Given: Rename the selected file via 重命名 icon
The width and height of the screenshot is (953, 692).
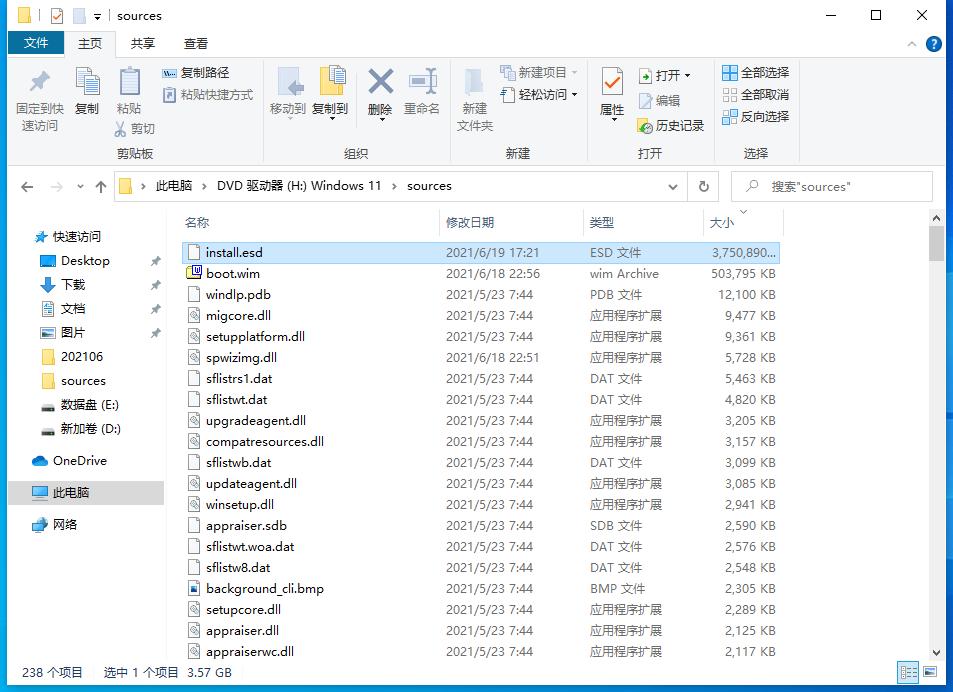Looking at the screenshot, I should point(422,95).
